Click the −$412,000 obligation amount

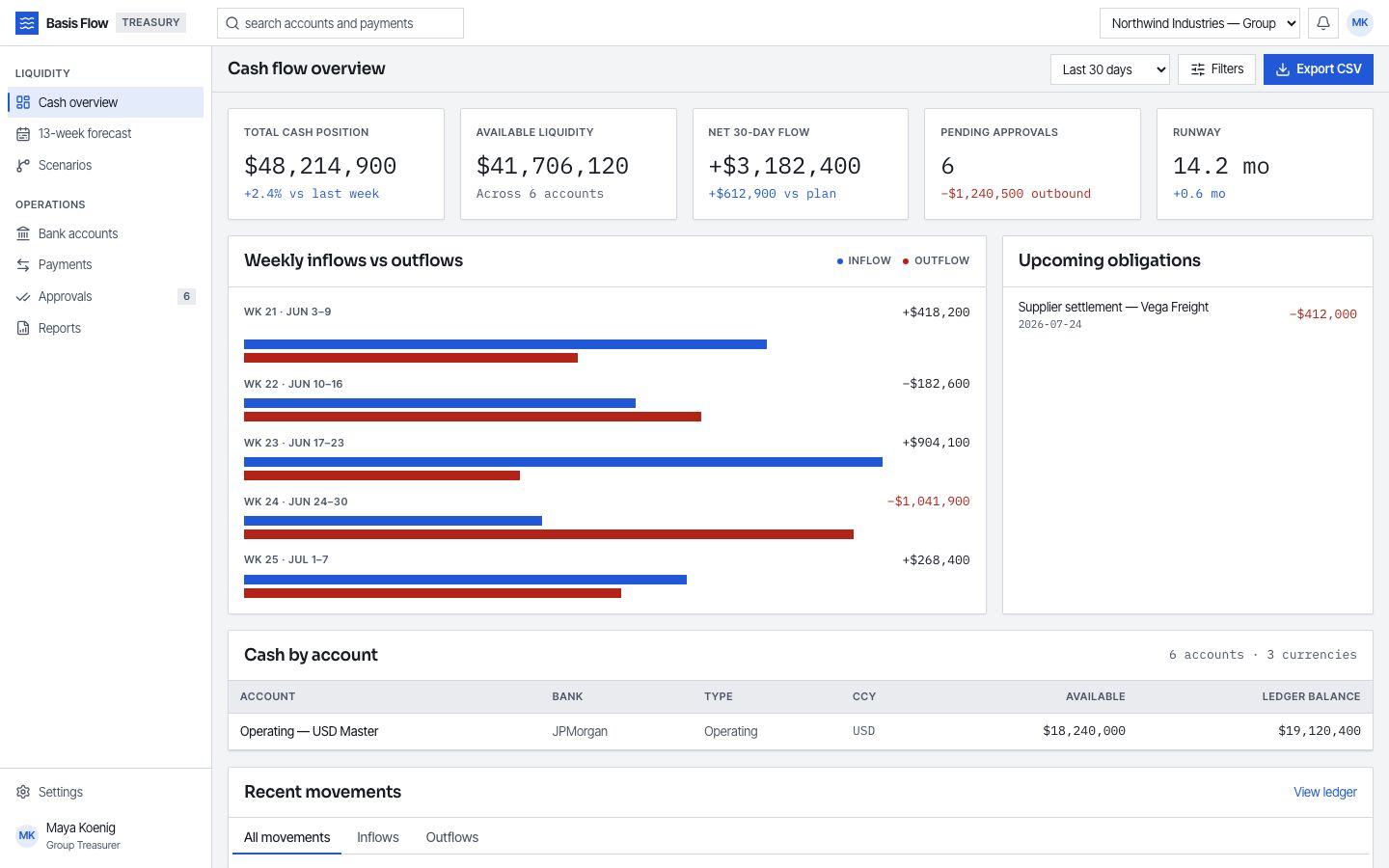[x=1322, y=314]
